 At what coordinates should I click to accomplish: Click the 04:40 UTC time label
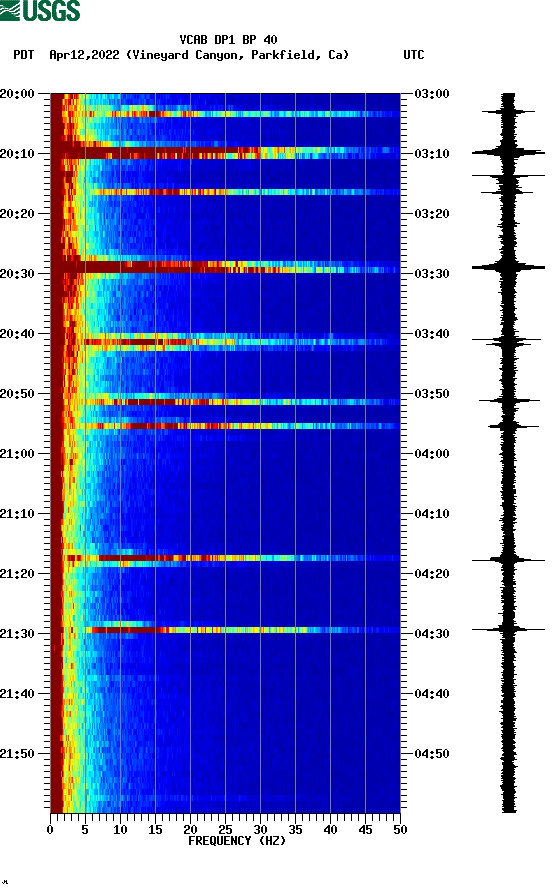coord(432,694)
